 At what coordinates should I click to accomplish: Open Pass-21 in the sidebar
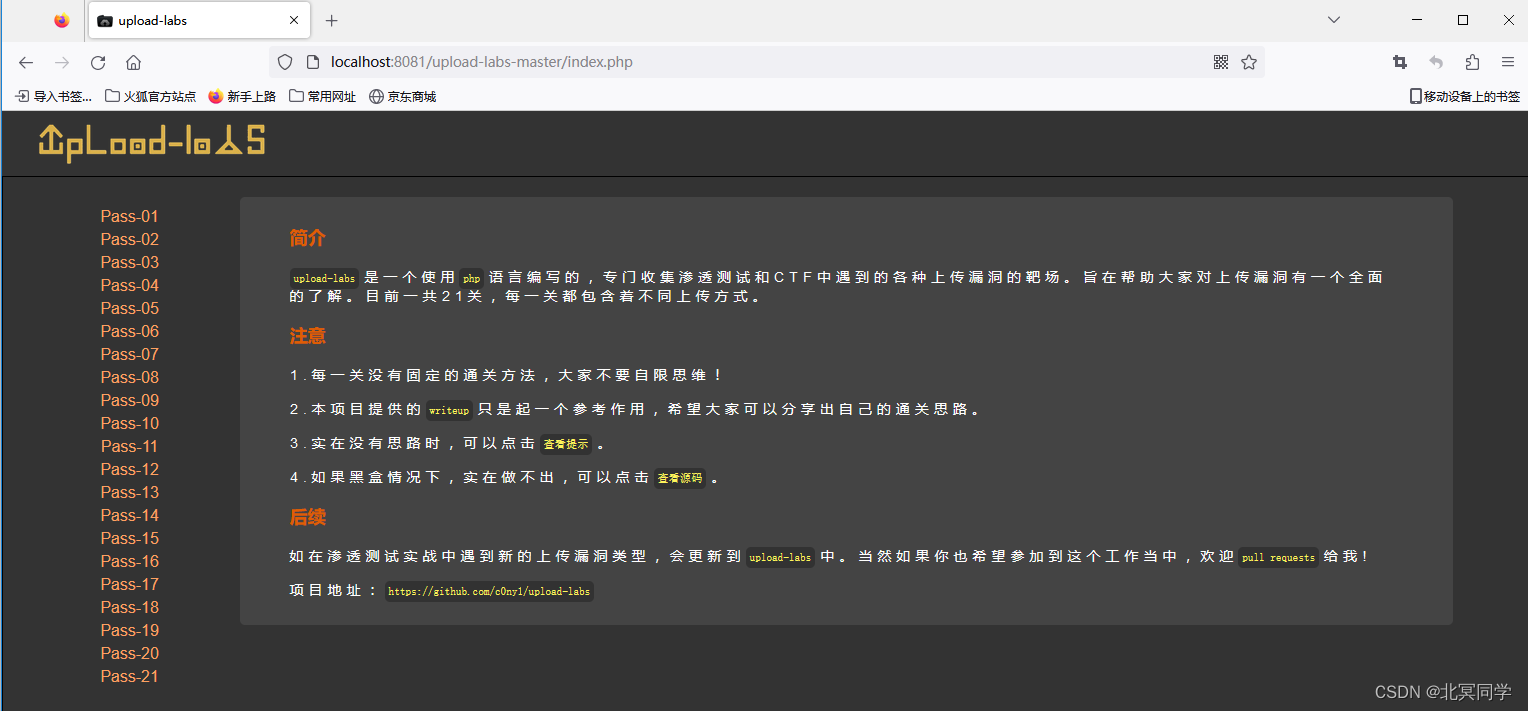pyautogui.click(x=130, y=676)
